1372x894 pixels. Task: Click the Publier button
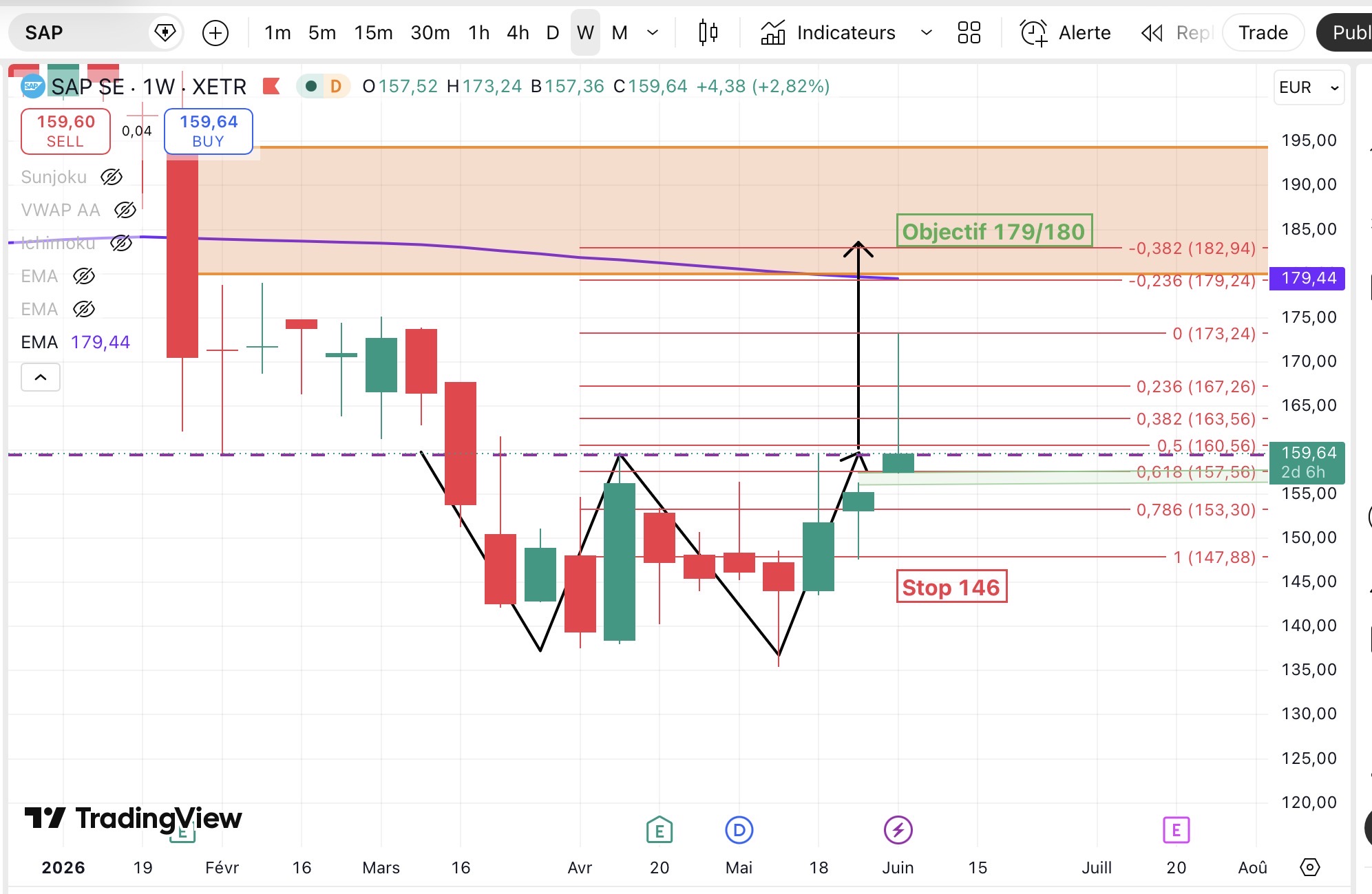pos(1344,32)
